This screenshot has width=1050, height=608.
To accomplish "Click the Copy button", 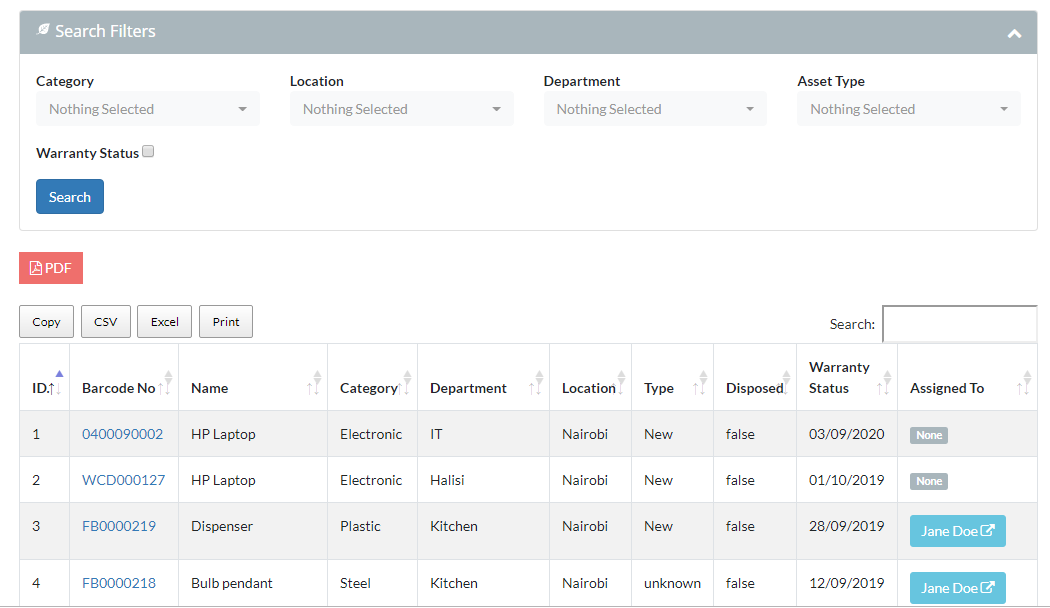I will point(46,322).
